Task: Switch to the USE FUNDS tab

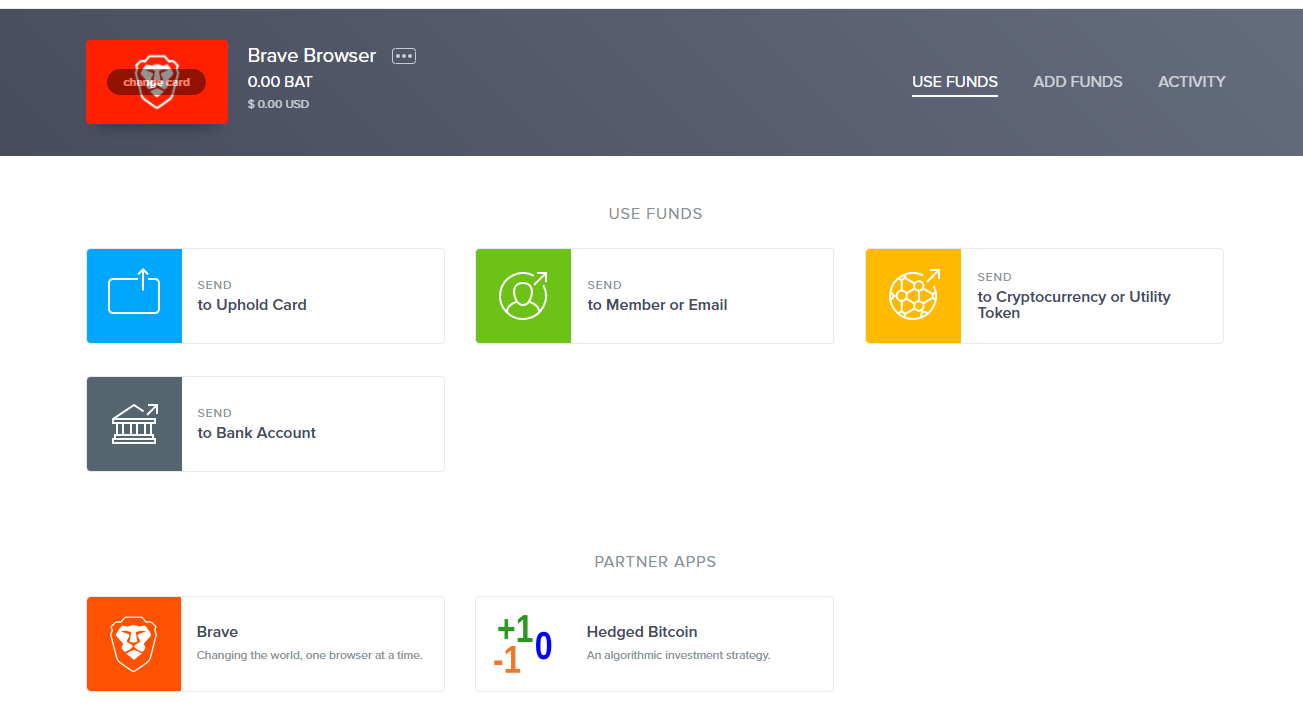Action: point(955,82)
